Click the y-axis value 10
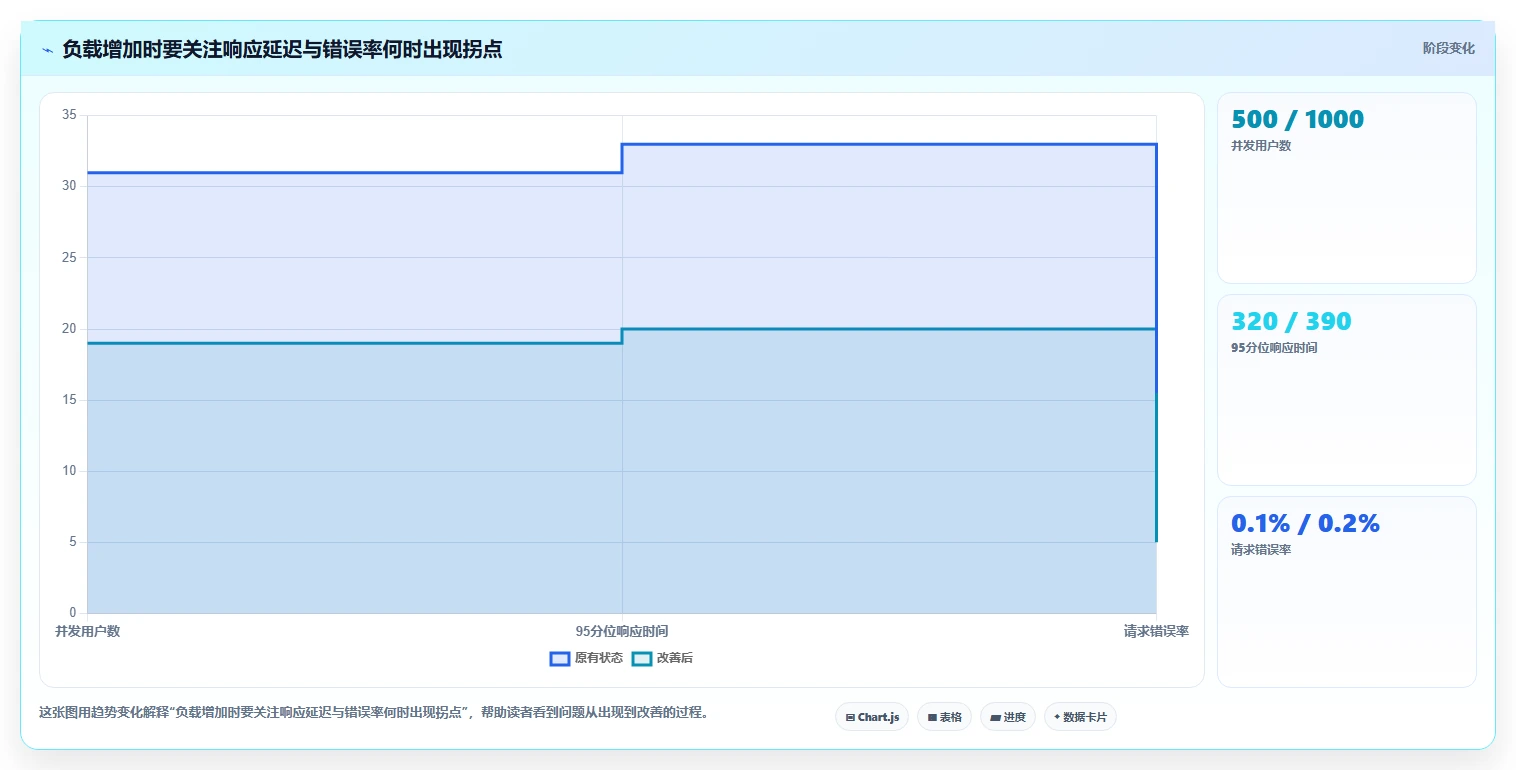The width and height of the screenshot is (1516, 770). (69, 471)
